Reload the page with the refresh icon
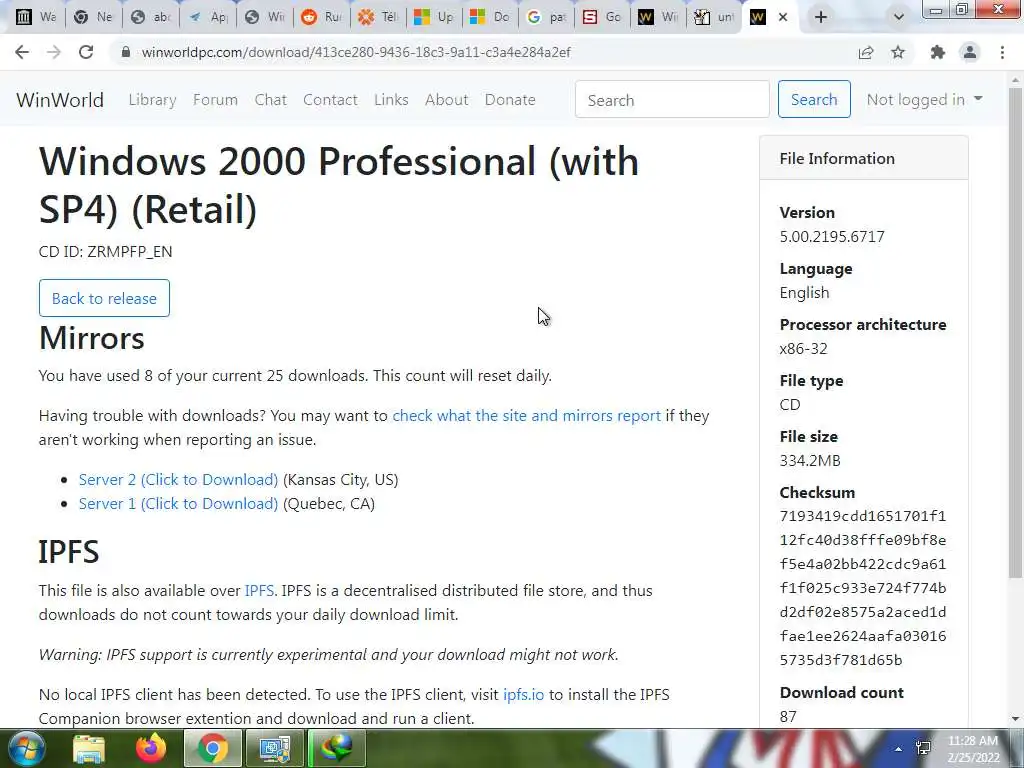The height and width of the screenshot is (768, 1024). tap(86, 52)
